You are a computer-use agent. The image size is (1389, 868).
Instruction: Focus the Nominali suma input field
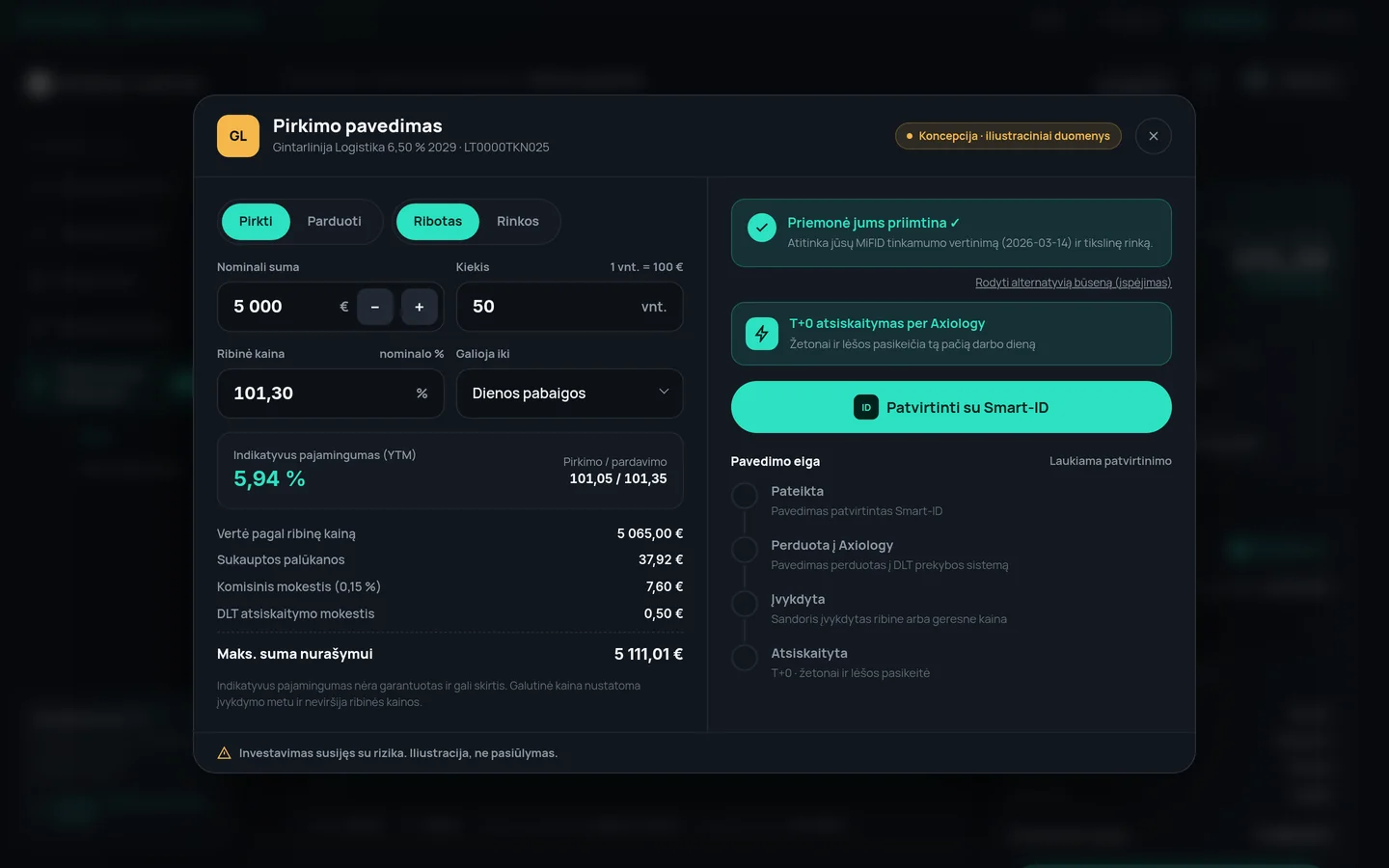[331, 307]
